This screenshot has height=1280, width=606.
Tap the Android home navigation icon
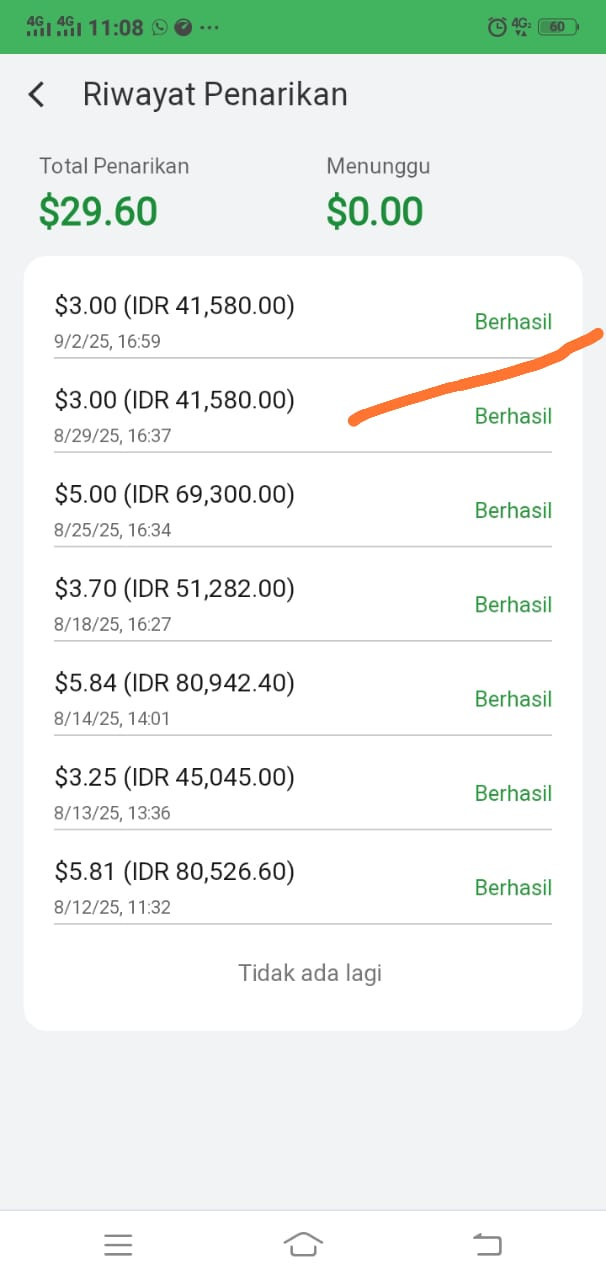coord(303,1244)
